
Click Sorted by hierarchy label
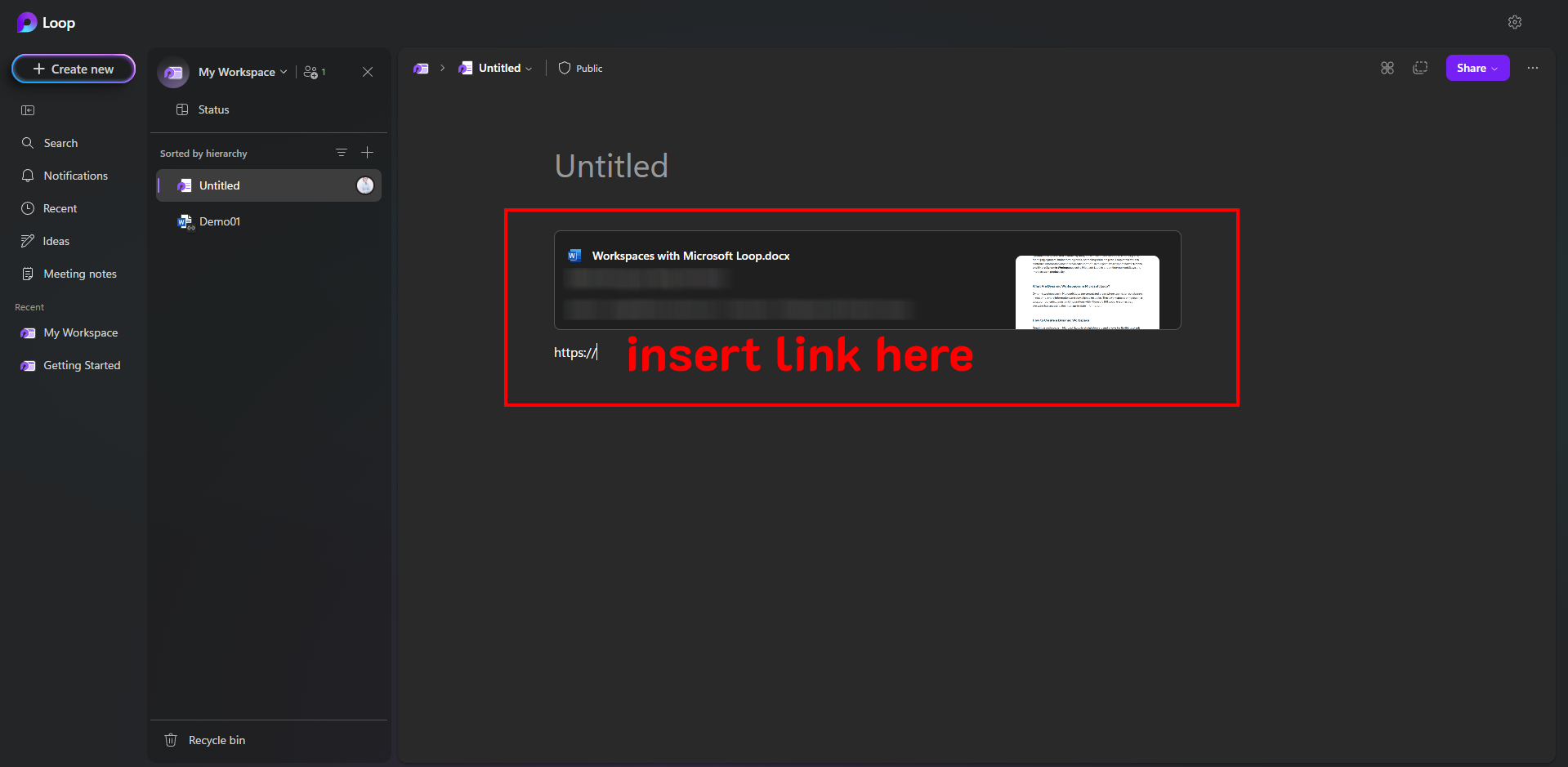(203, 154)
